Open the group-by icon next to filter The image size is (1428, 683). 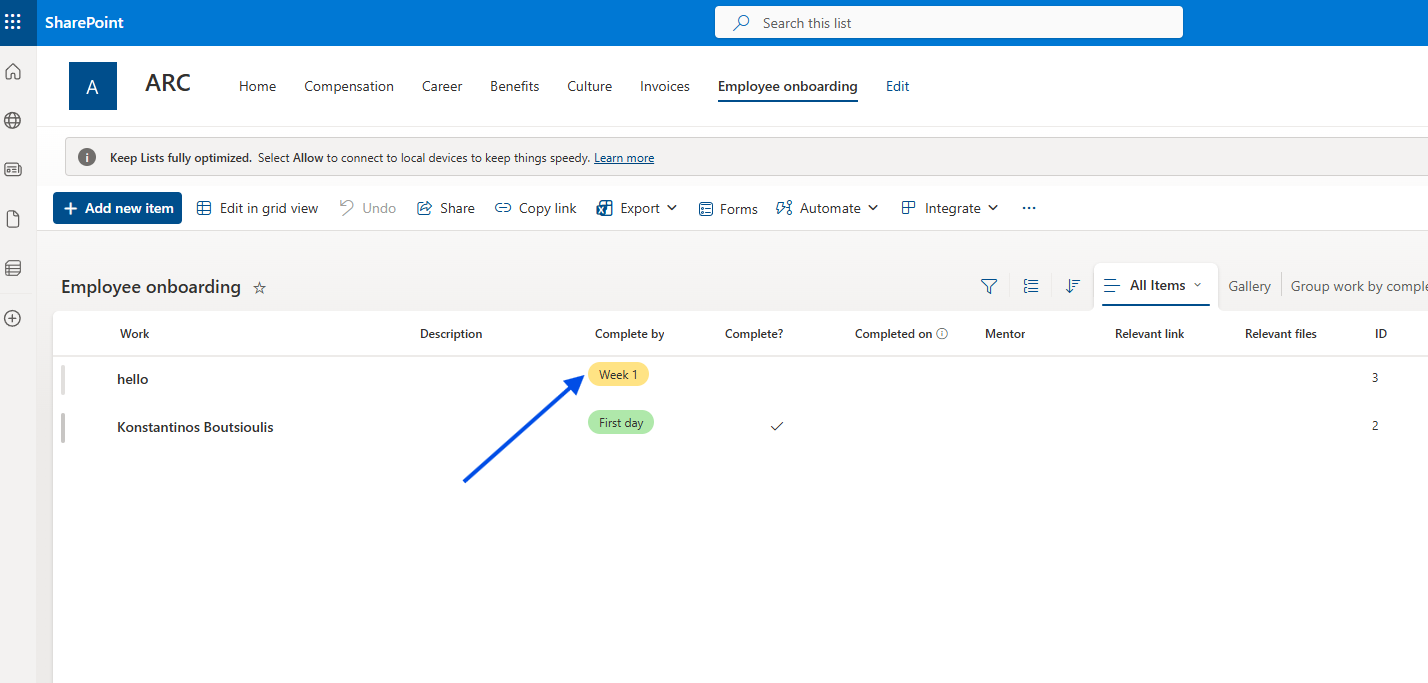pyautogui.click(x=1031, y=286)
